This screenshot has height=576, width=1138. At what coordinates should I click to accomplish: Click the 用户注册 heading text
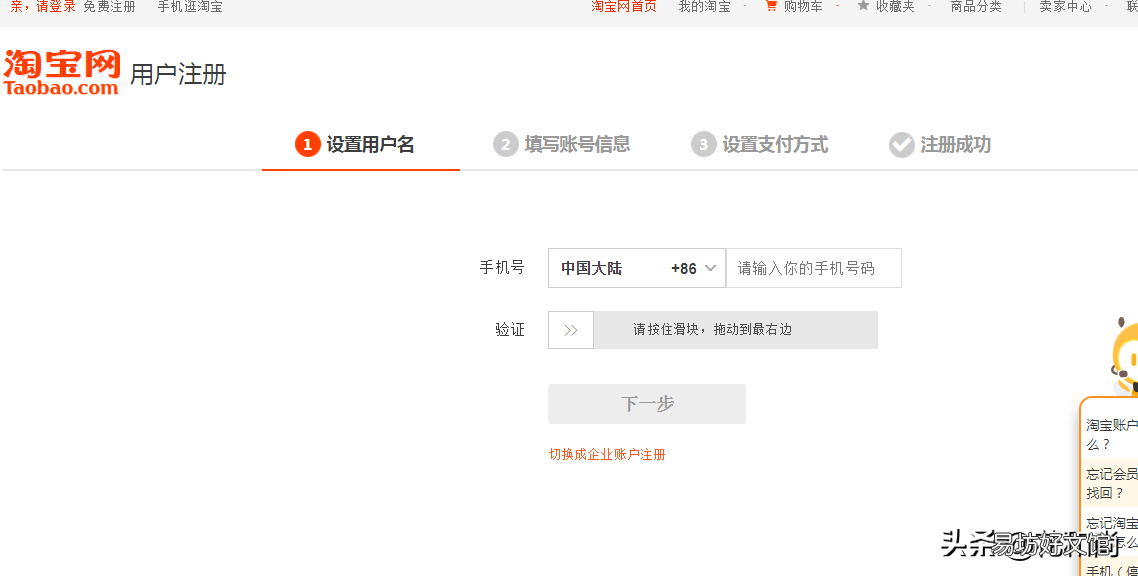point(179,74)
